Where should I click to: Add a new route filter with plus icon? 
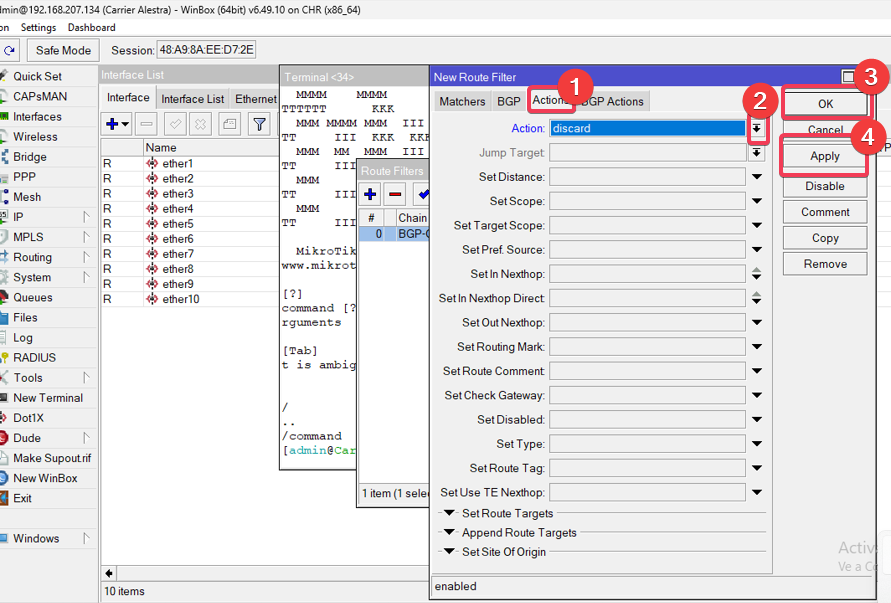370,194
